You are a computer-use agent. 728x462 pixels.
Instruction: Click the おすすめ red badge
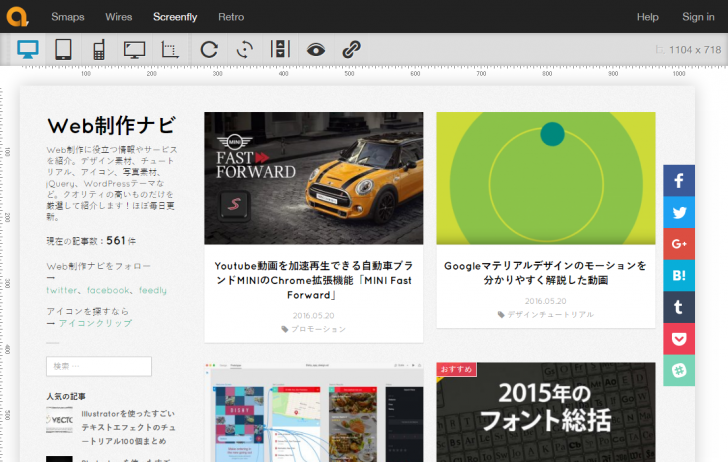(456, 369)
